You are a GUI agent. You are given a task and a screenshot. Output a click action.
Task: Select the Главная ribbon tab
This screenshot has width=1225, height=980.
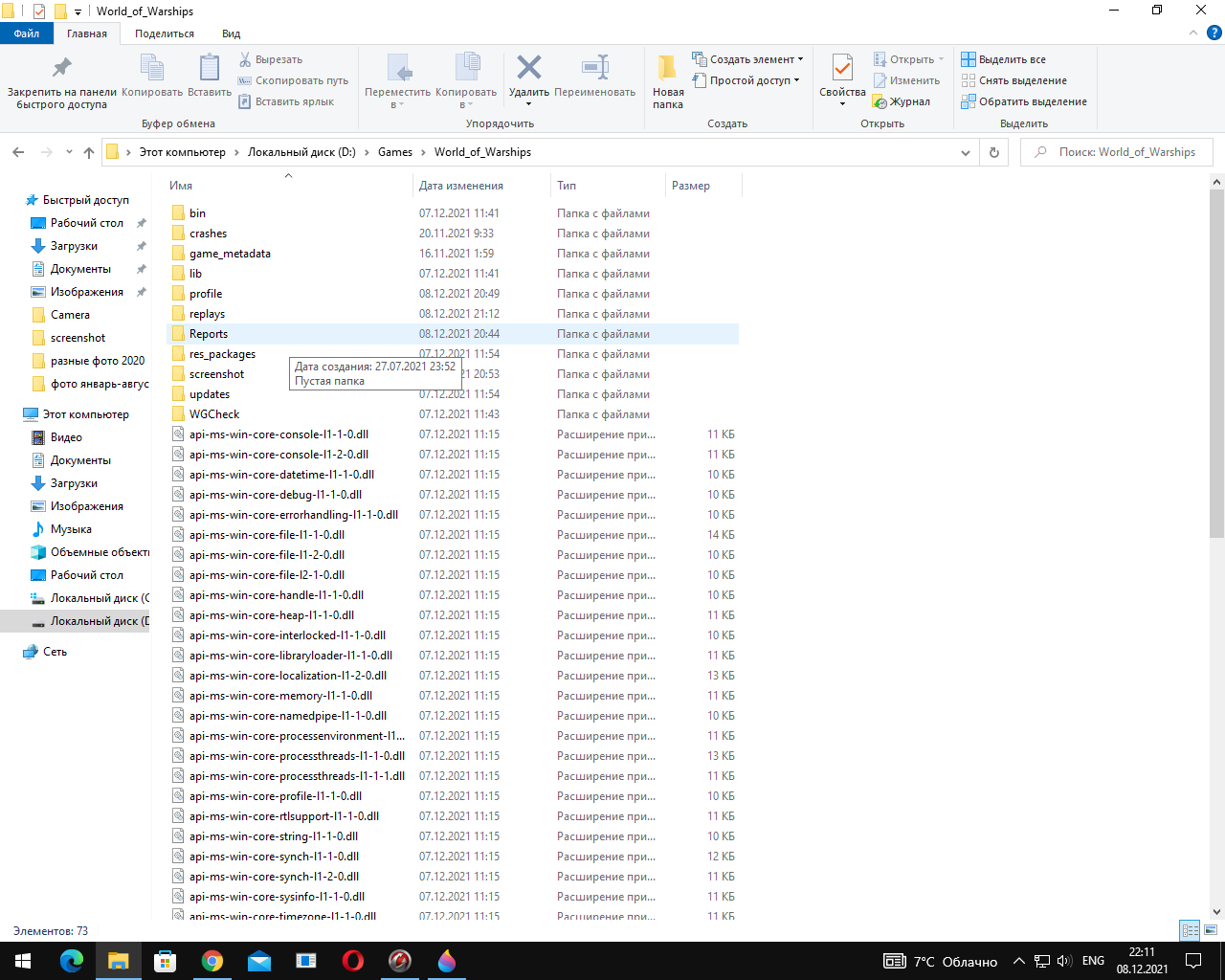(87, 33)
